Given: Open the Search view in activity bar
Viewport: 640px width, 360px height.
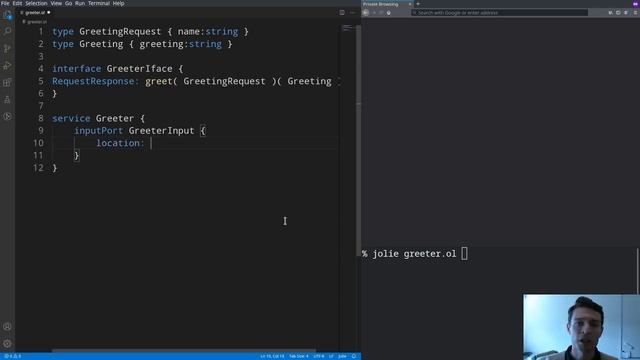Looking at the screenshot, I should tap(7, 31).
